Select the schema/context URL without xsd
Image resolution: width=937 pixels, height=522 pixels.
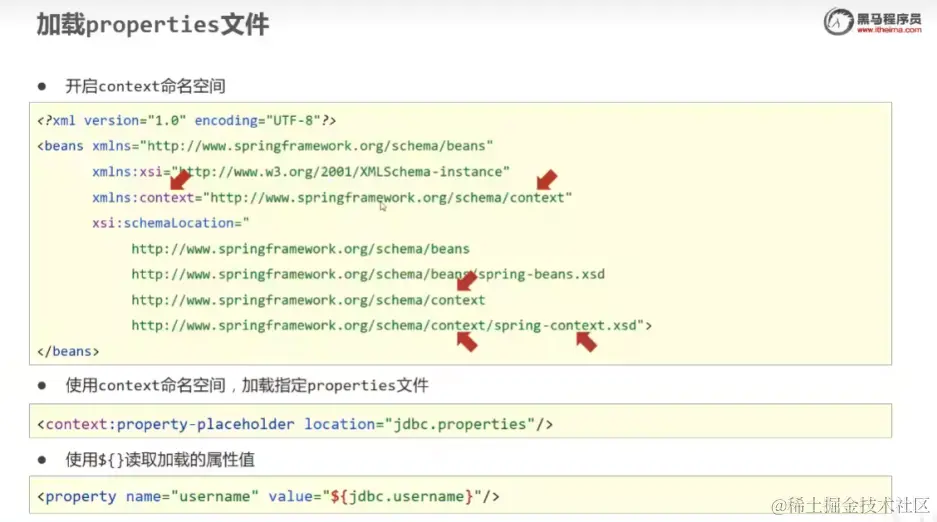coord(308,300)
